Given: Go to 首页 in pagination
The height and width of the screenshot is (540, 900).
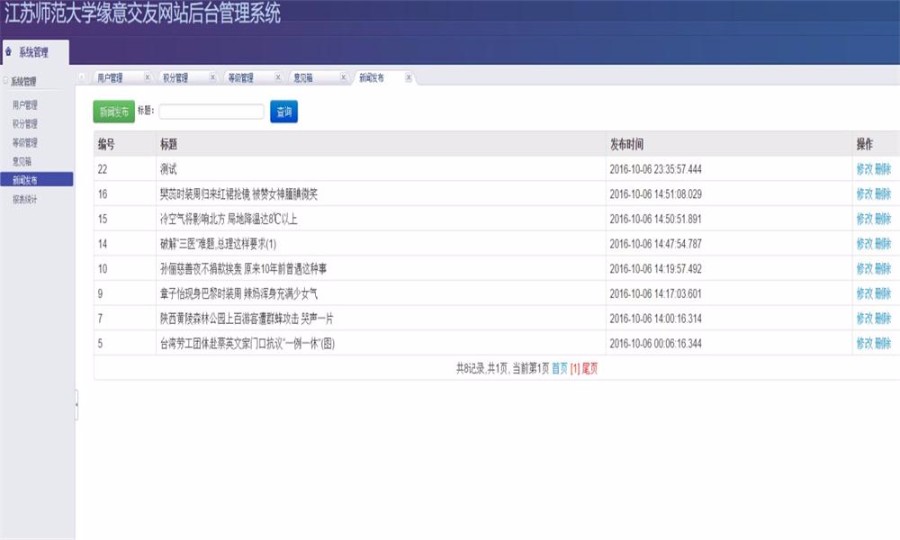Looking at the screenshot, I should click(560, 368).
